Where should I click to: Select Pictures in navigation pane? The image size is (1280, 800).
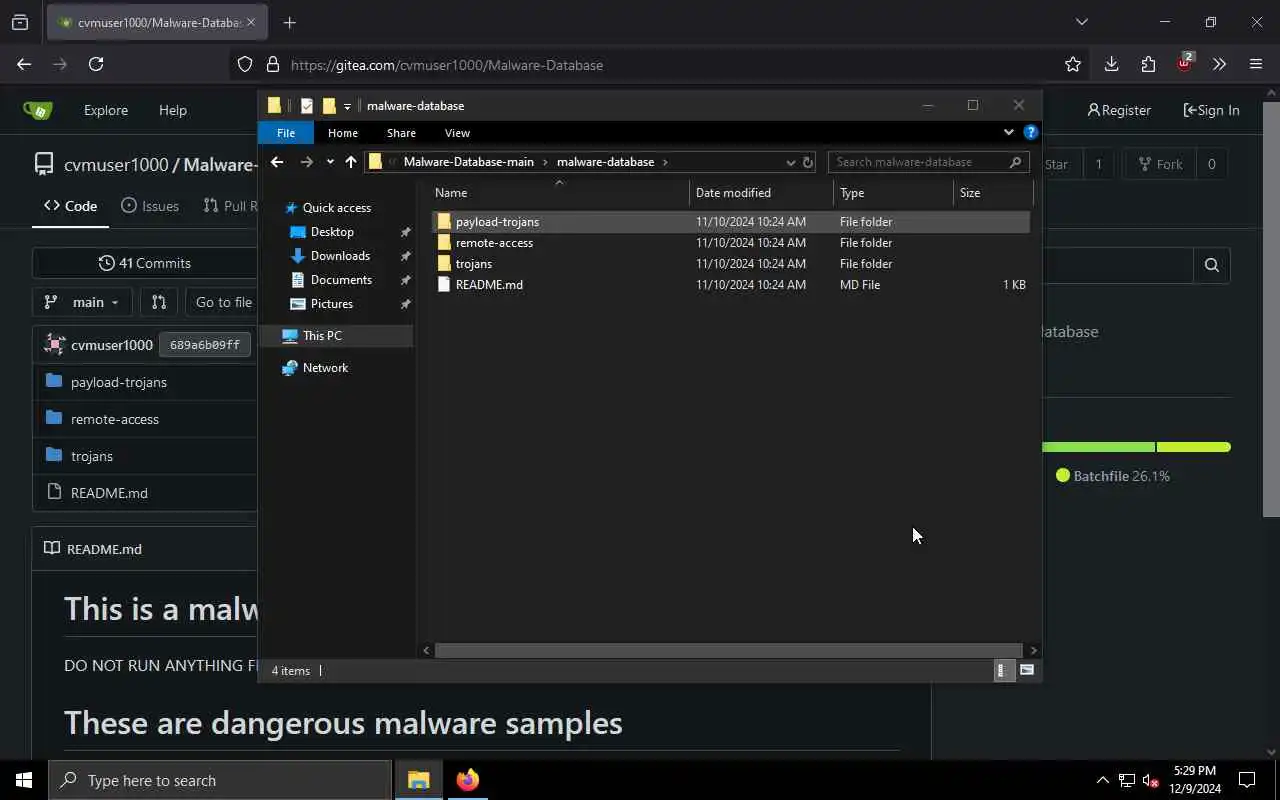[x=332, y=304]
